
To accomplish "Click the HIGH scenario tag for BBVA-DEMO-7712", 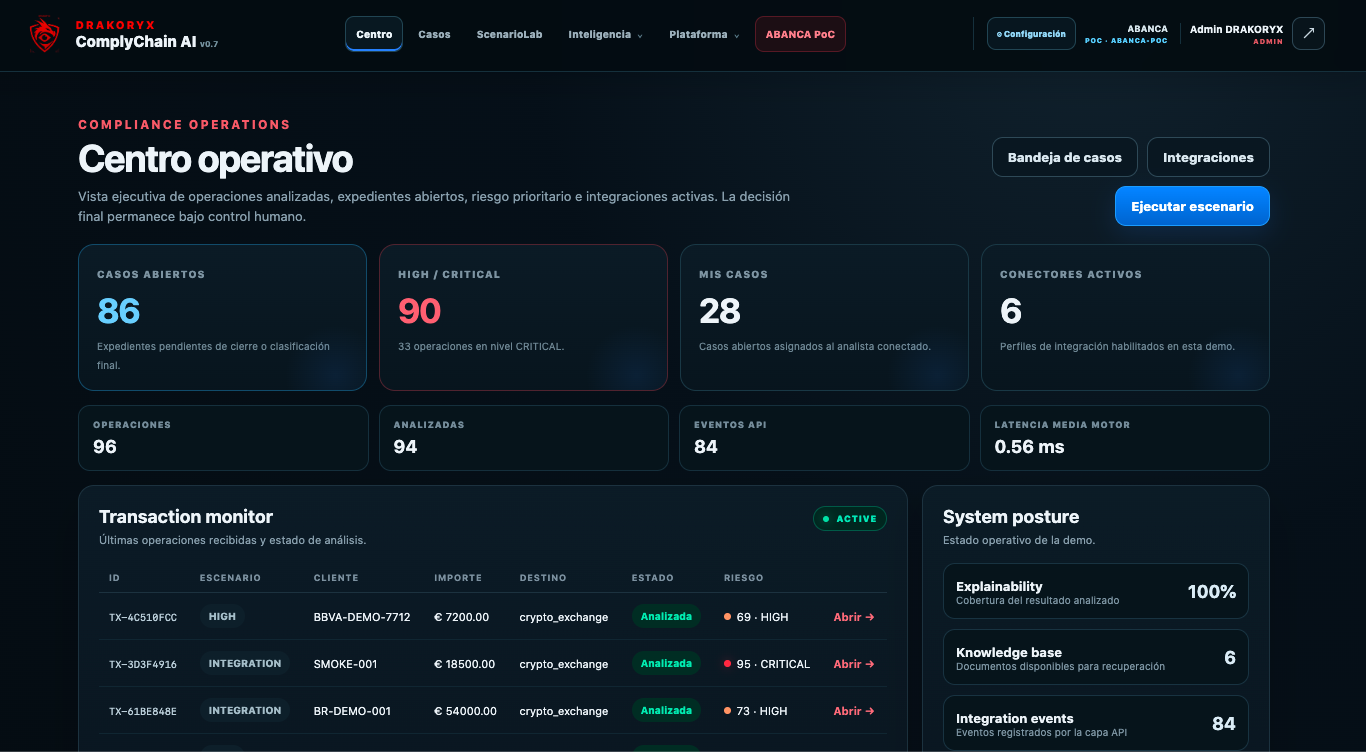I will 222,616.
